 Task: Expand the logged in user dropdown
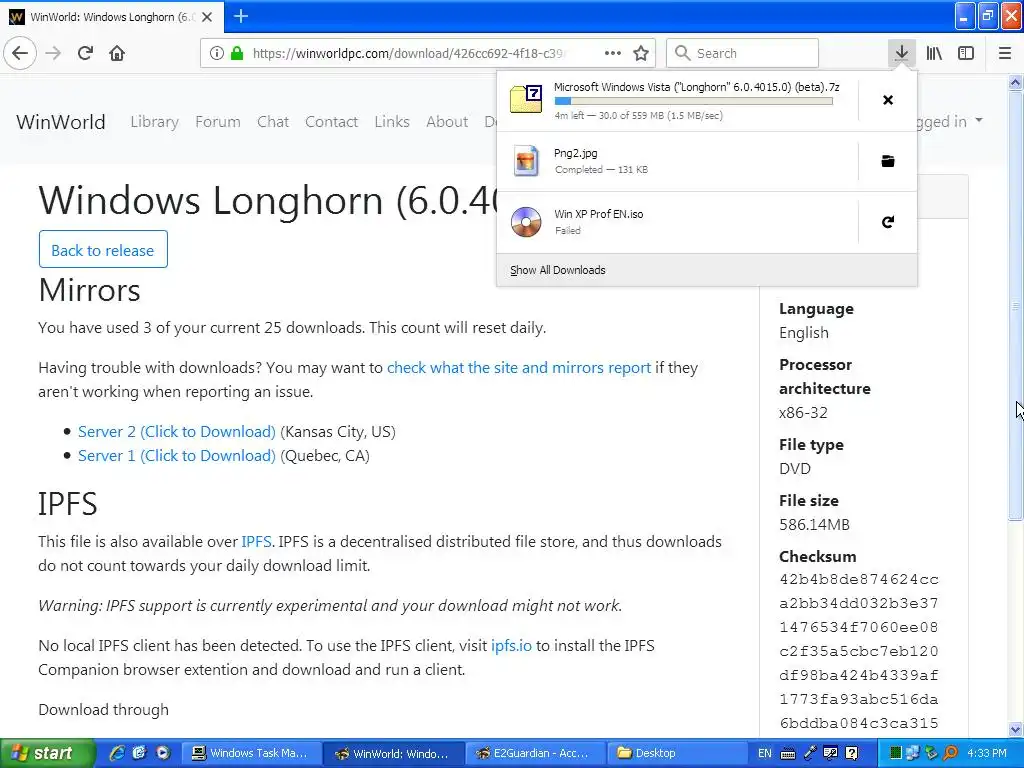coord(950,121)
